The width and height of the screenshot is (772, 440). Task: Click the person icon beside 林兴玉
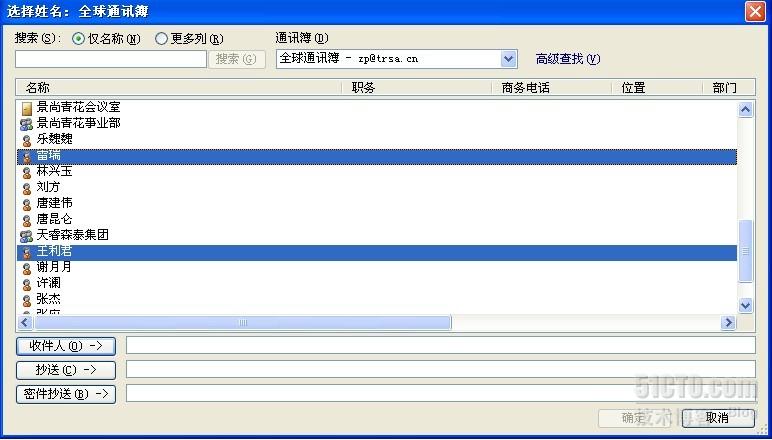tap(27, 173)
